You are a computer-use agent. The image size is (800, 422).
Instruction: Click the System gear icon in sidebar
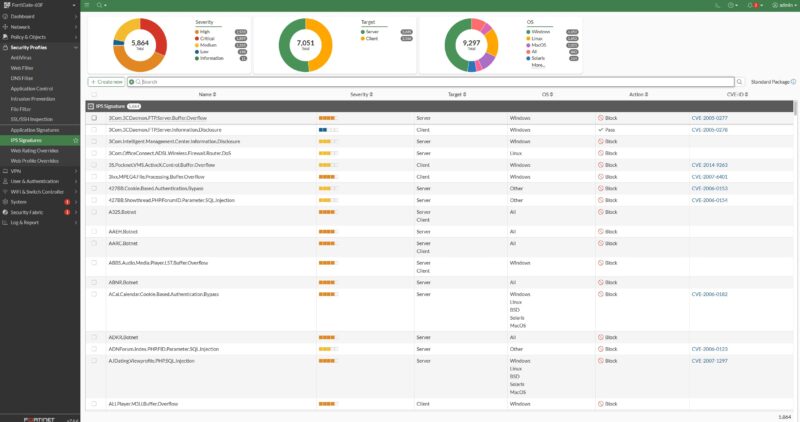pos(5,202)
